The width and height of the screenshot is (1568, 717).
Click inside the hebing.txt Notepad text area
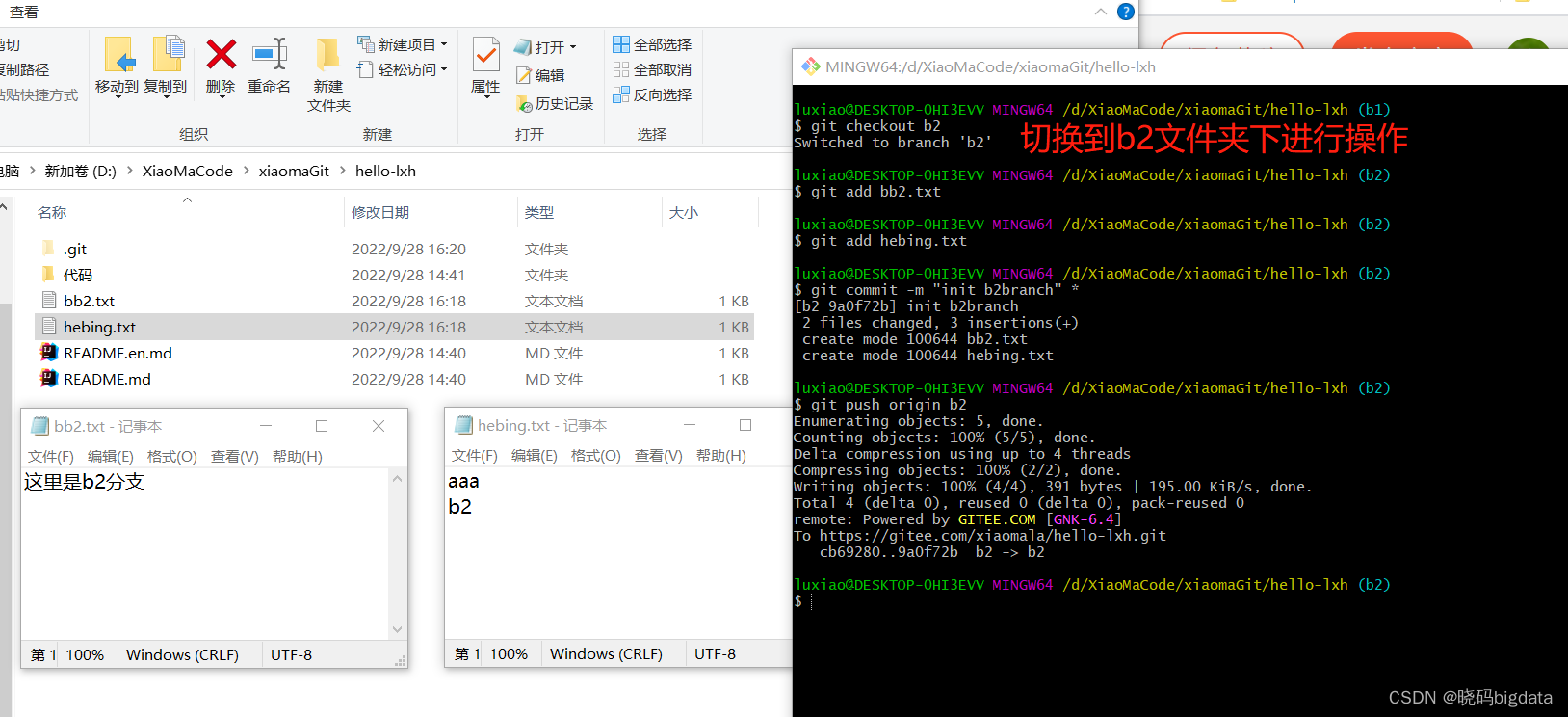coord(618,553)
